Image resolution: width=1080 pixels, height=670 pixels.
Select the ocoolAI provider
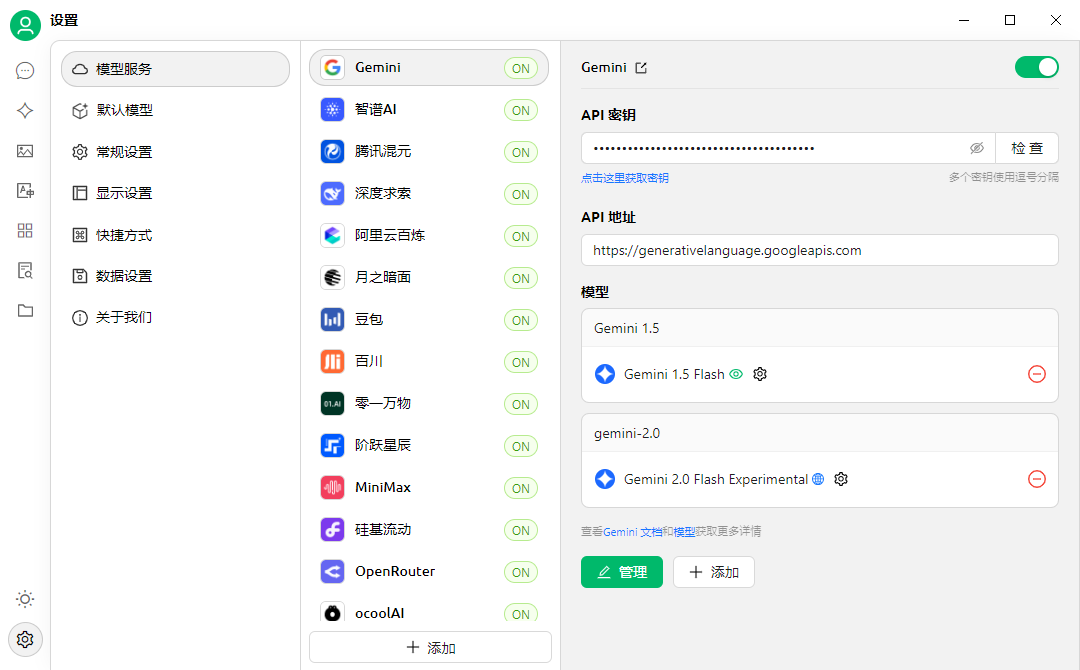(428, 611)
